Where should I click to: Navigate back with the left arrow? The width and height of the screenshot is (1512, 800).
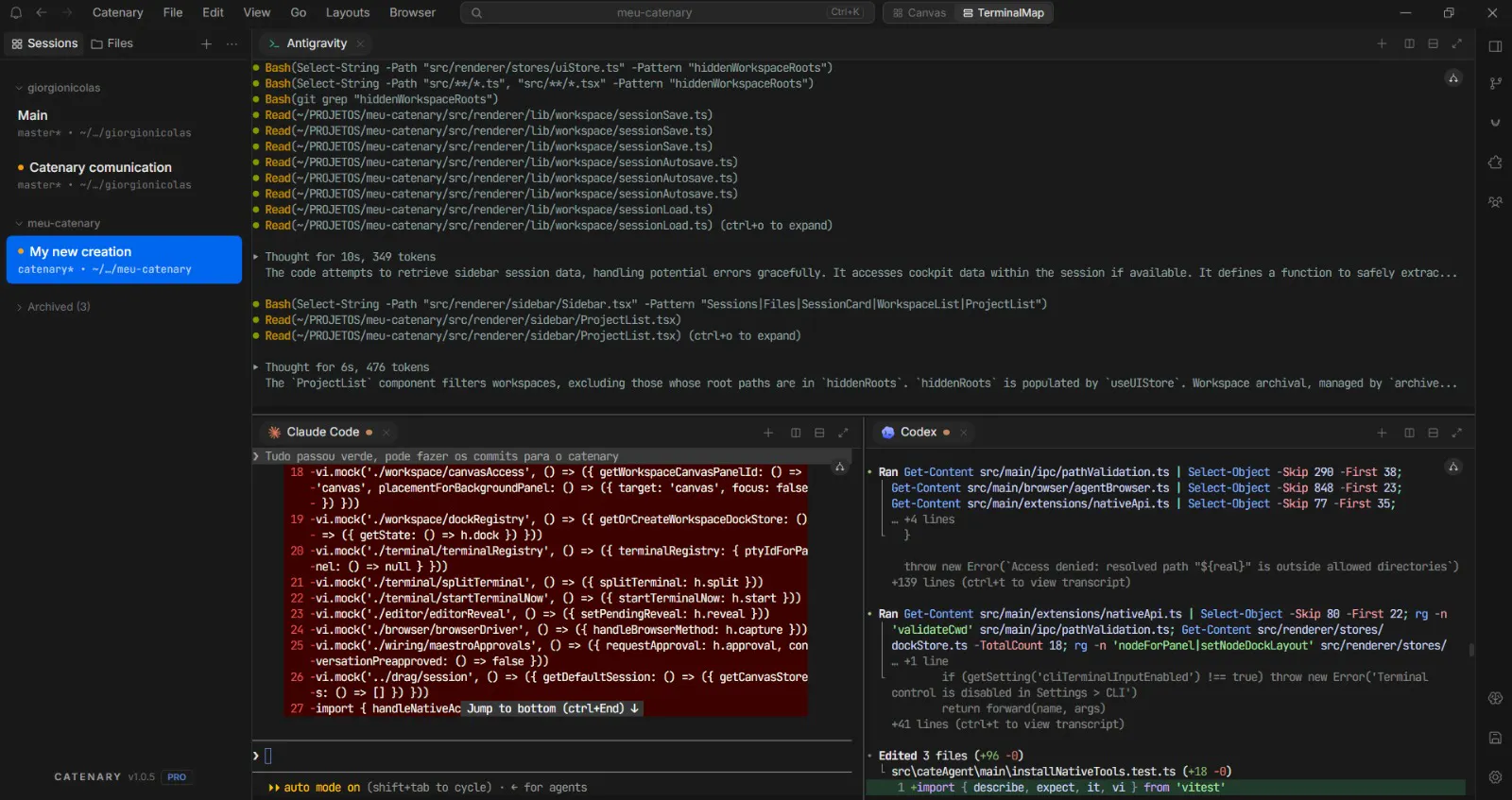41,13
